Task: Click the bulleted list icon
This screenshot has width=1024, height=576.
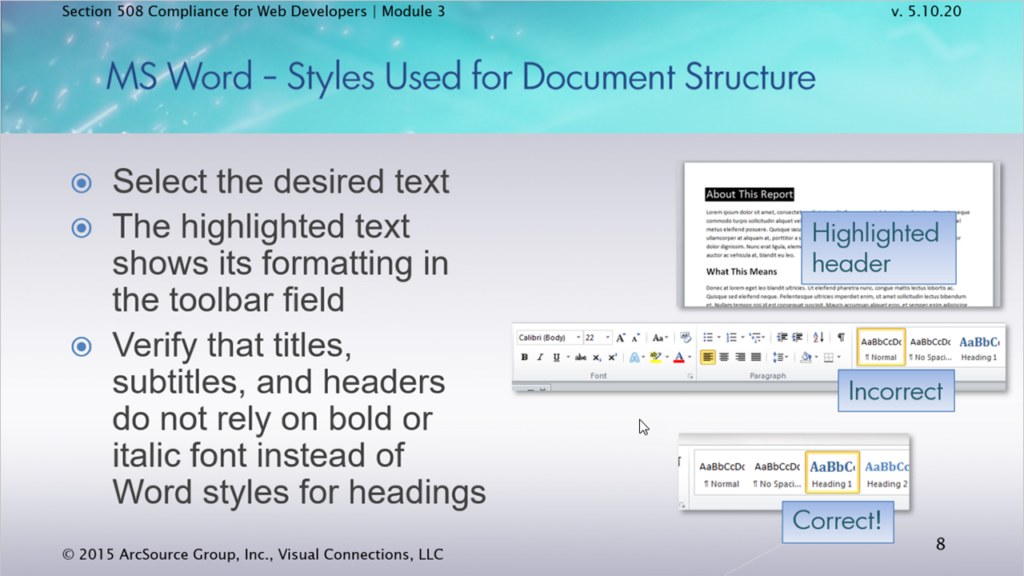Action: (x=707, y=338)
